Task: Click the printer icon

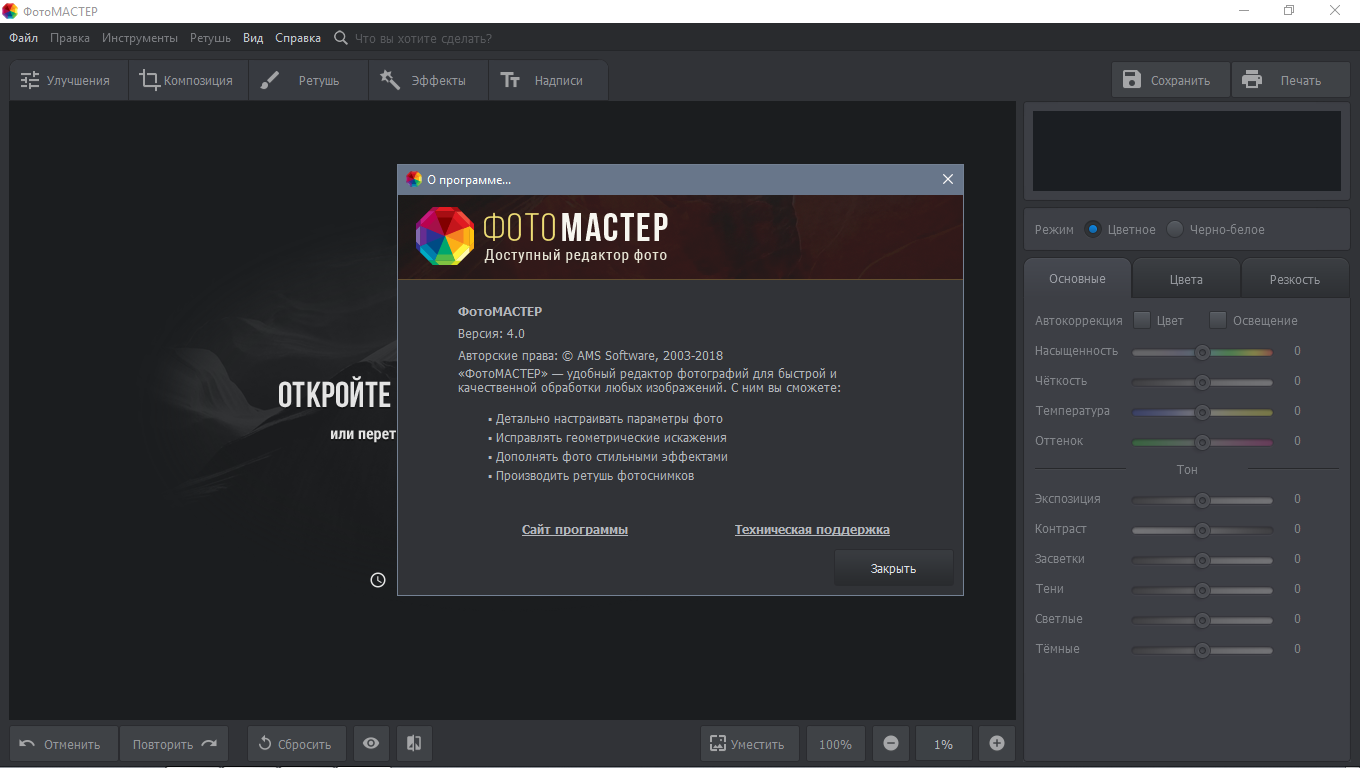Action: click(1252, 80)
